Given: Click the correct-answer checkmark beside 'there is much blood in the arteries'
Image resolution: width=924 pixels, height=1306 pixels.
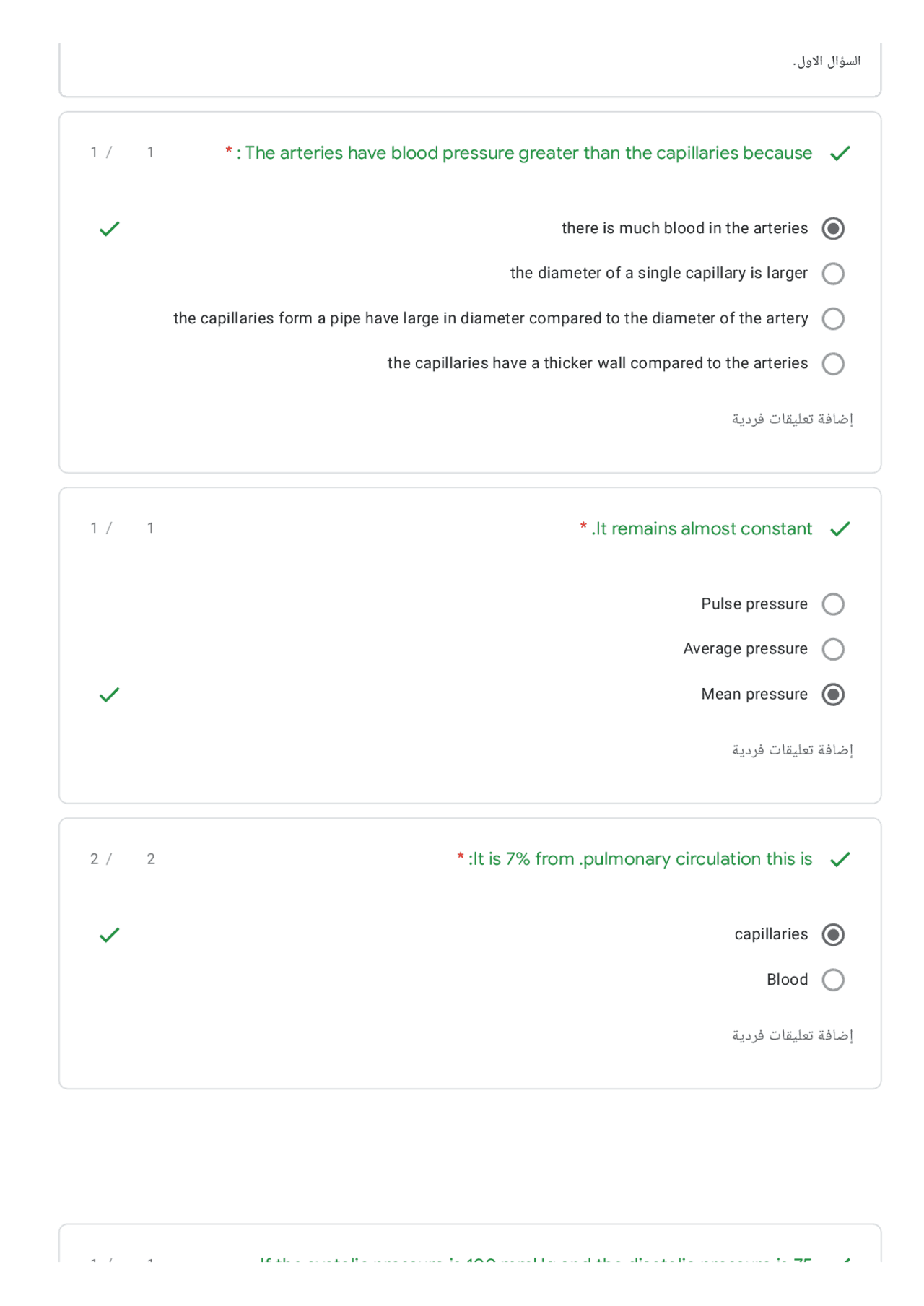Looking at the screenshot, I should point(108,229).
